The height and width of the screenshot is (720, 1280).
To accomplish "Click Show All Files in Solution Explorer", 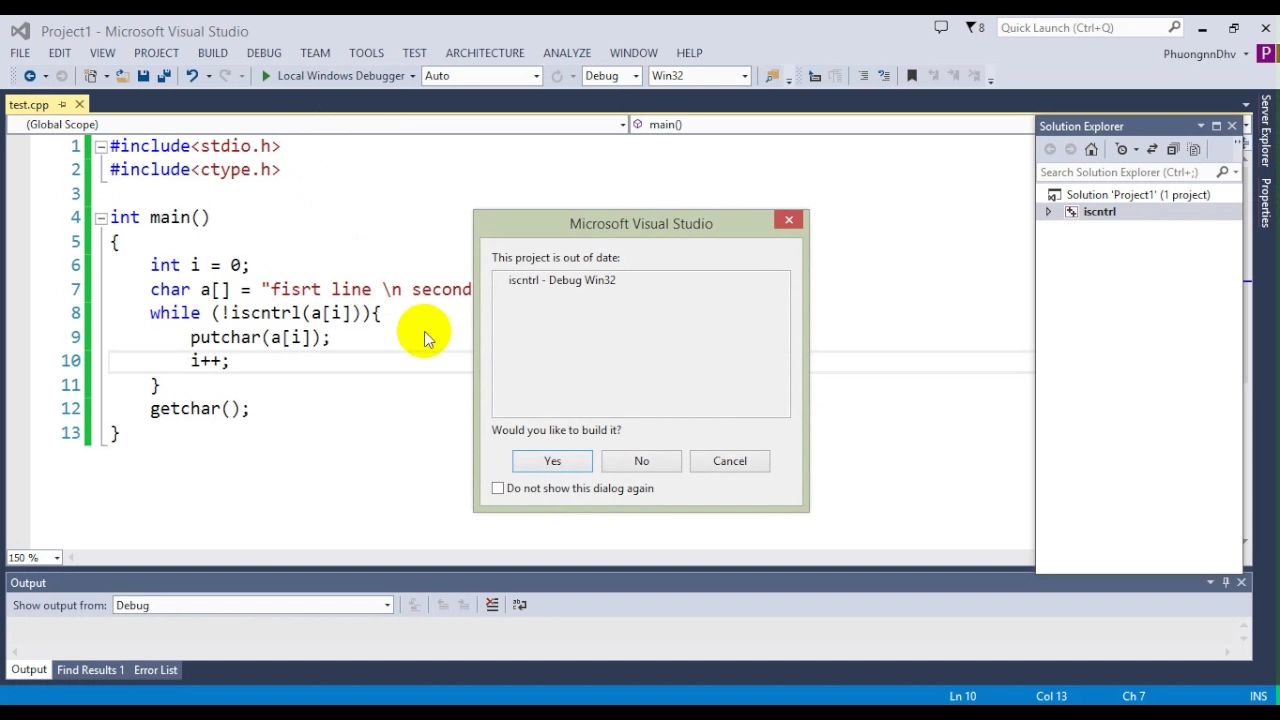I will click(x=1194, y=150).
